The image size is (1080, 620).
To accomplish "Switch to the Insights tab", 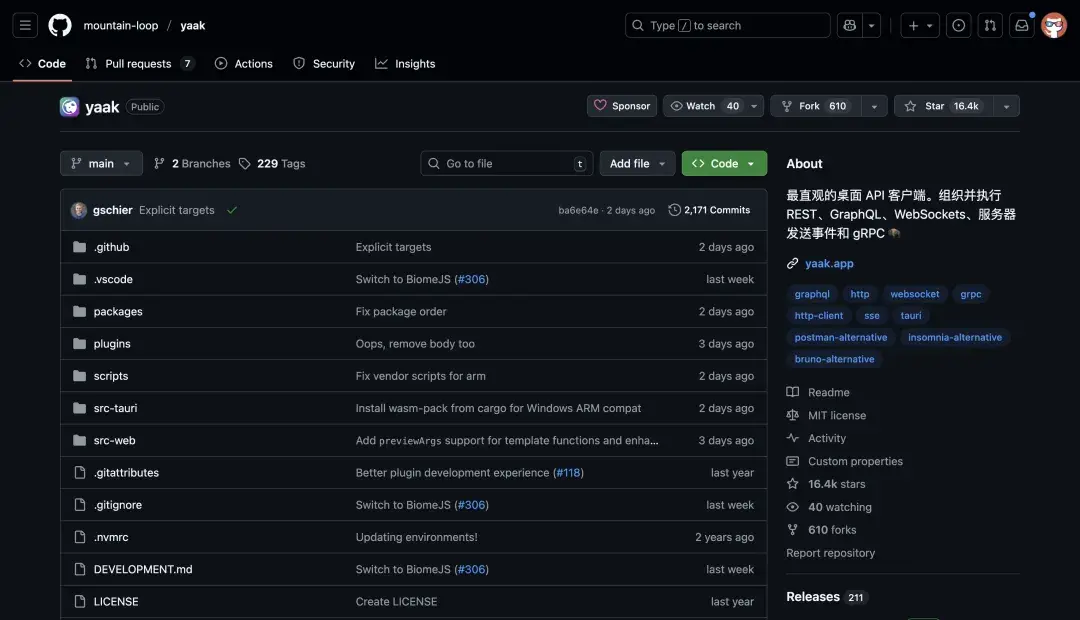I will click(405, 63).
